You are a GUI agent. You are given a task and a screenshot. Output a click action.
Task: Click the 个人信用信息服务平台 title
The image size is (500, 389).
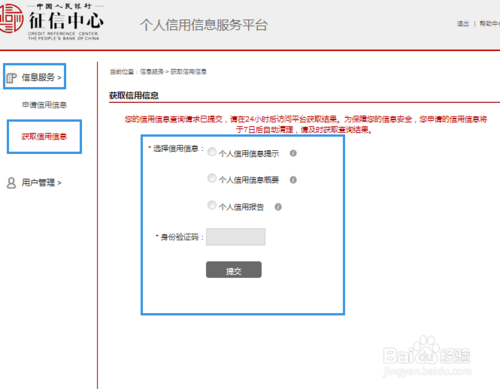(204, 25)
